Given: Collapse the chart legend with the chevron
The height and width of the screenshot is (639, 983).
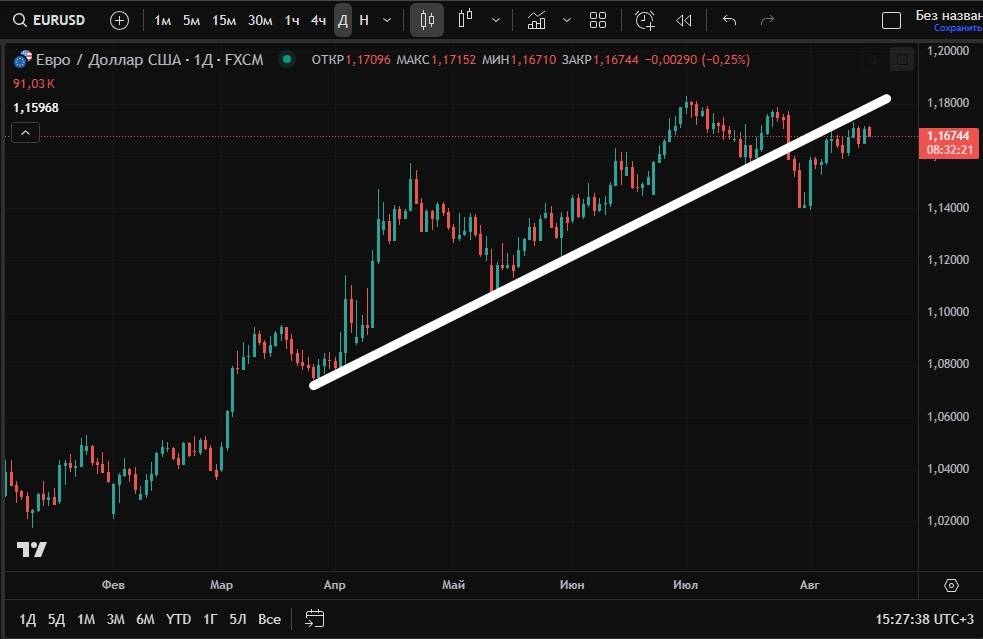Looking at the screenshot, I should pos(26,132).
